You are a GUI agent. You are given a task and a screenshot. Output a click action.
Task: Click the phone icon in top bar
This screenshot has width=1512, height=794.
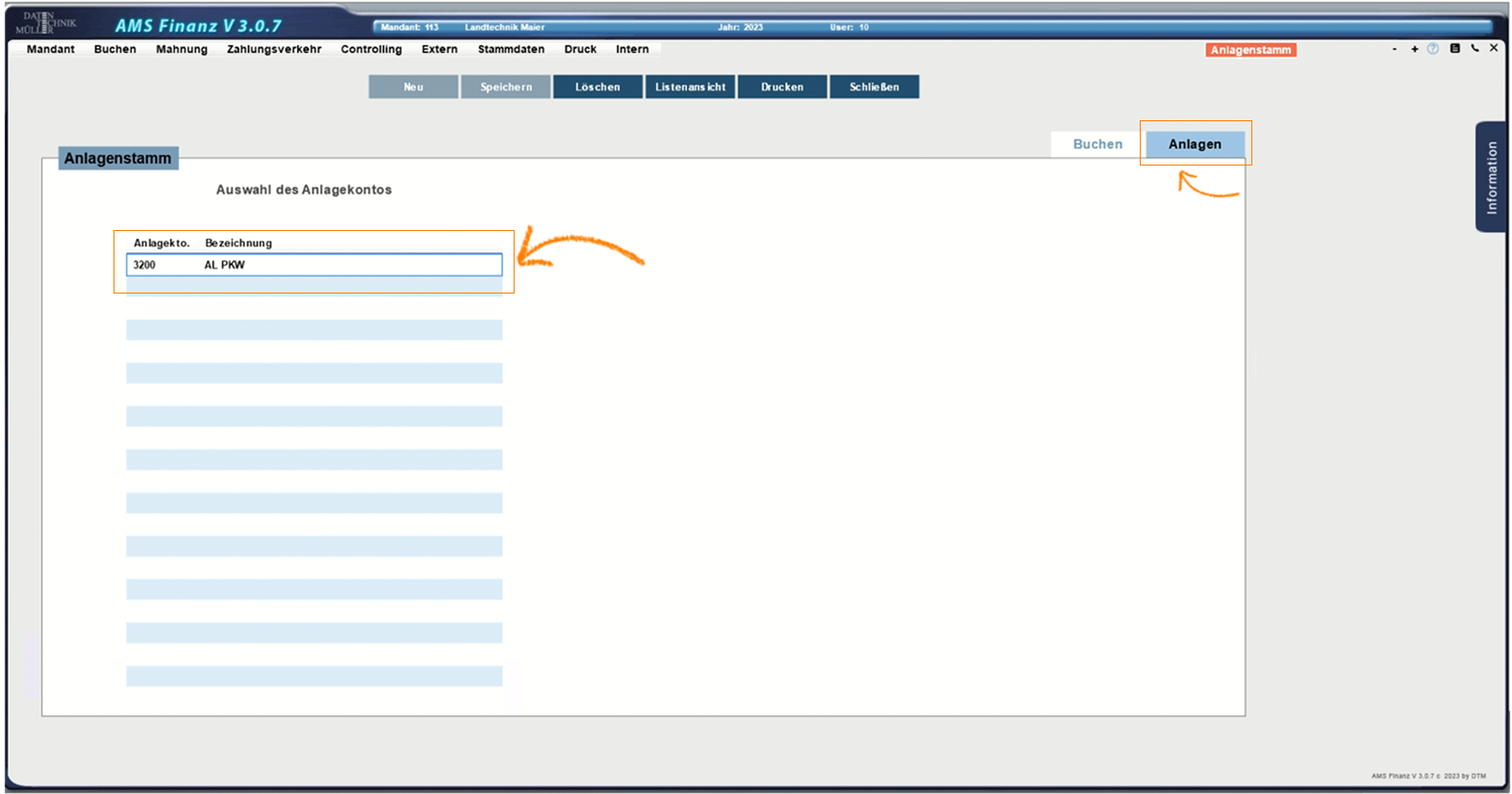pos(1474,49)
